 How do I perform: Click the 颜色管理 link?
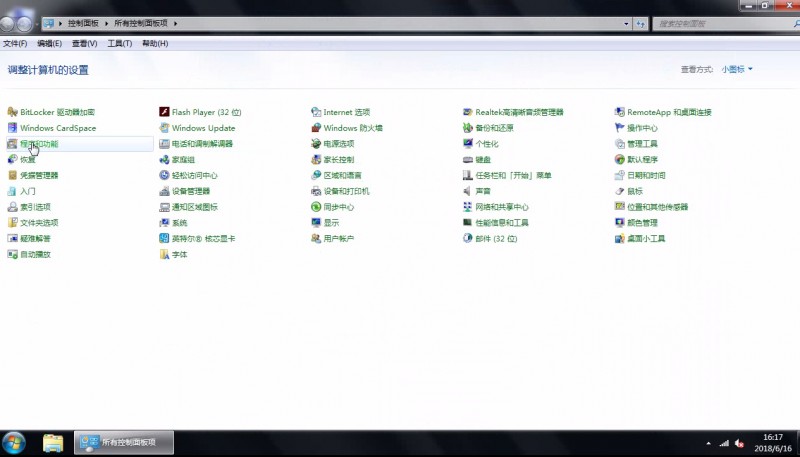tap(642, 223)
